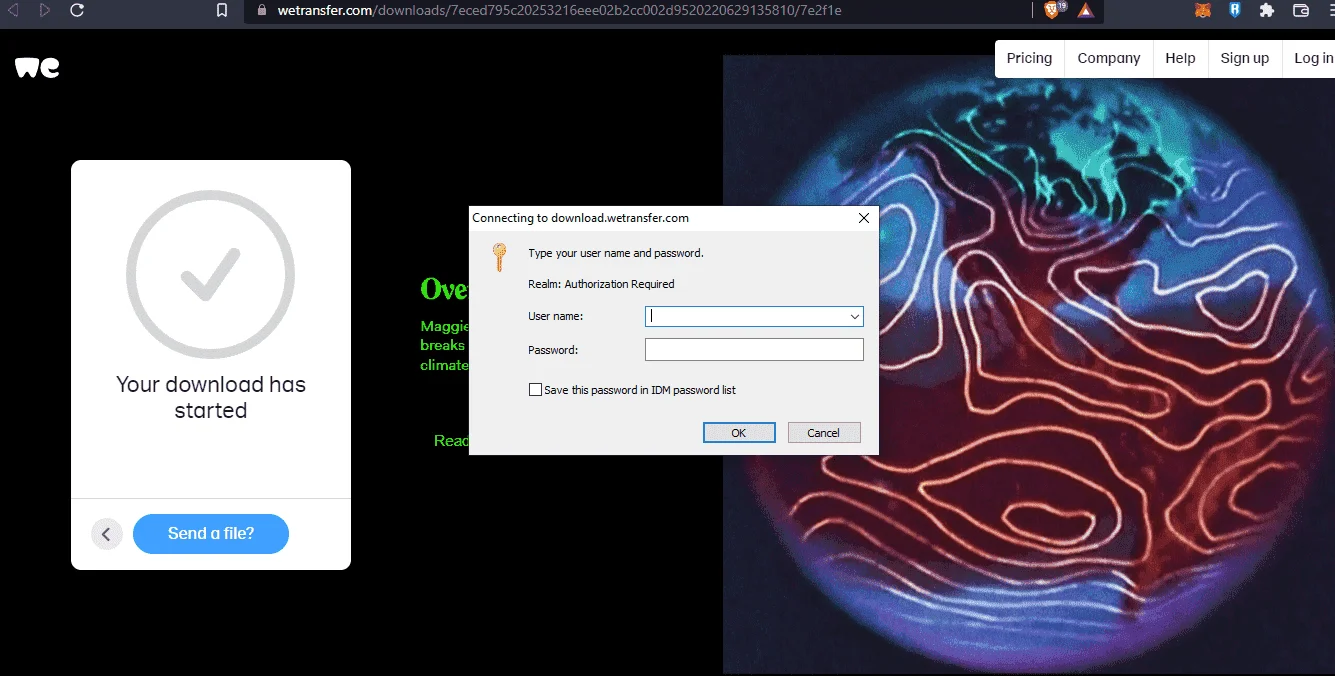Open Brave Rewards triangle icon
1335x676 pixels.
[x=1085, y=10]
